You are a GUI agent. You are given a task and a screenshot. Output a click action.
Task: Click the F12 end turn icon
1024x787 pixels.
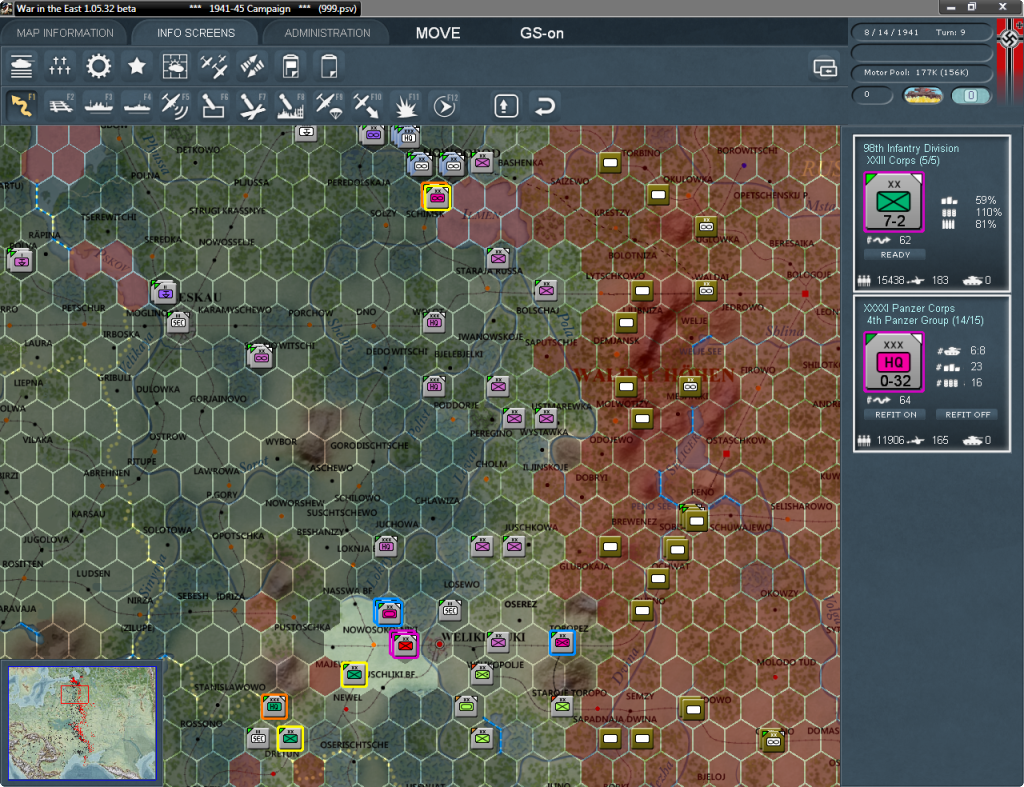444,105
